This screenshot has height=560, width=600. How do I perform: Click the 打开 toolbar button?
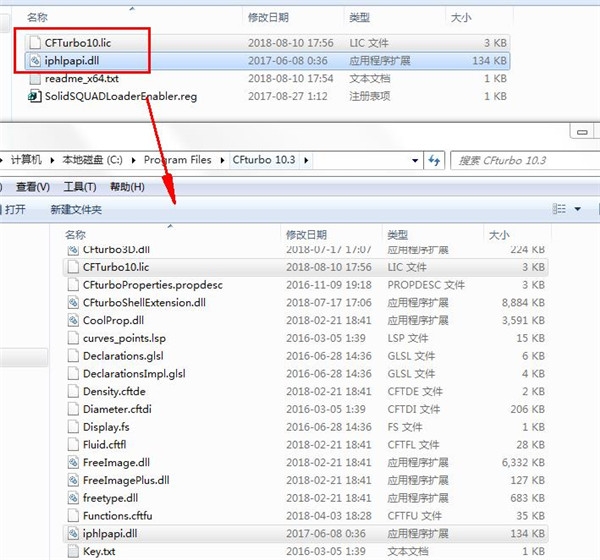point(15,209)
